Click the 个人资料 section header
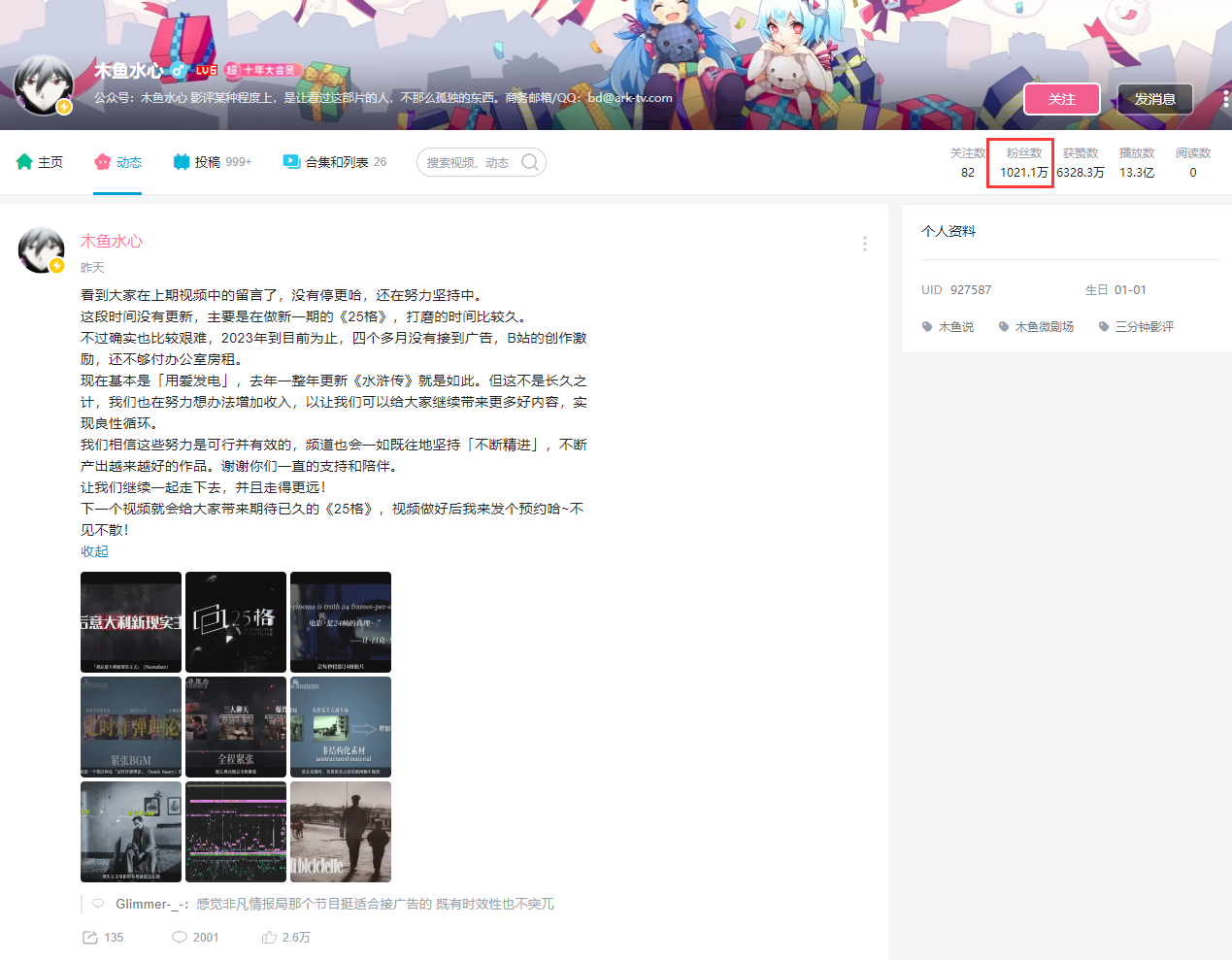1232x960 pixels. pos(949,231)
